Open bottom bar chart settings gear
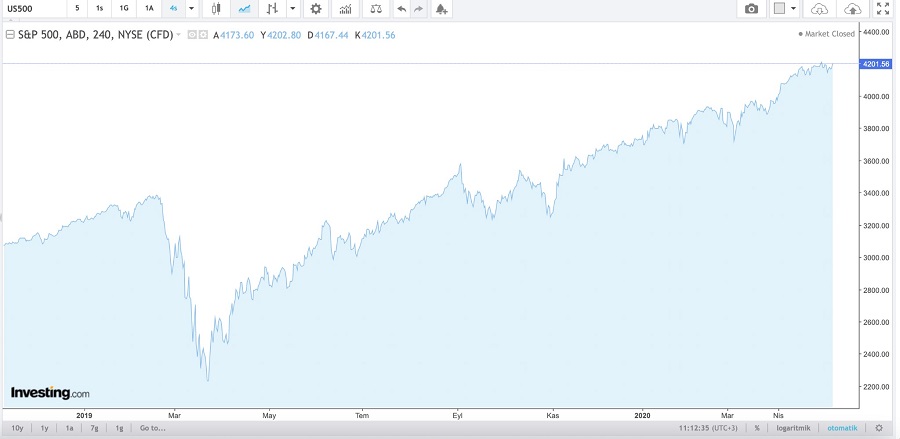This screenshot has width=900, height=439. click(879, 428)
